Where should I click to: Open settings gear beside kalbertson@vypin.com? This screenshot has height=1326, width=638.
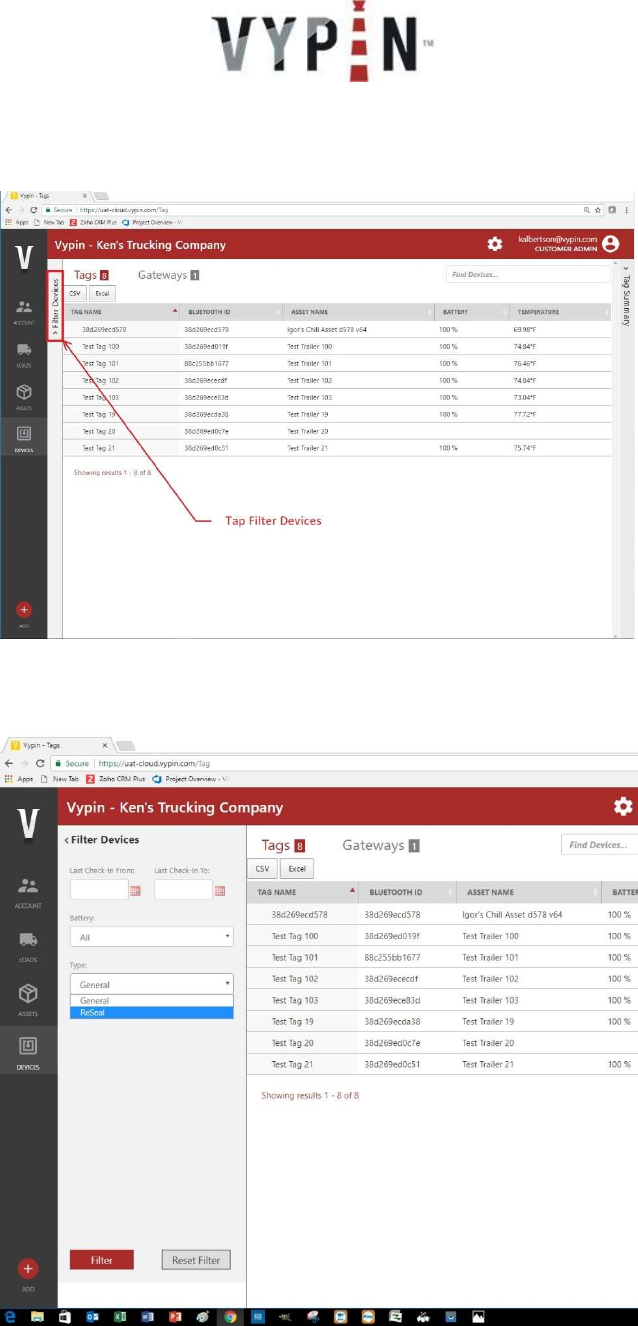[494, 244]
